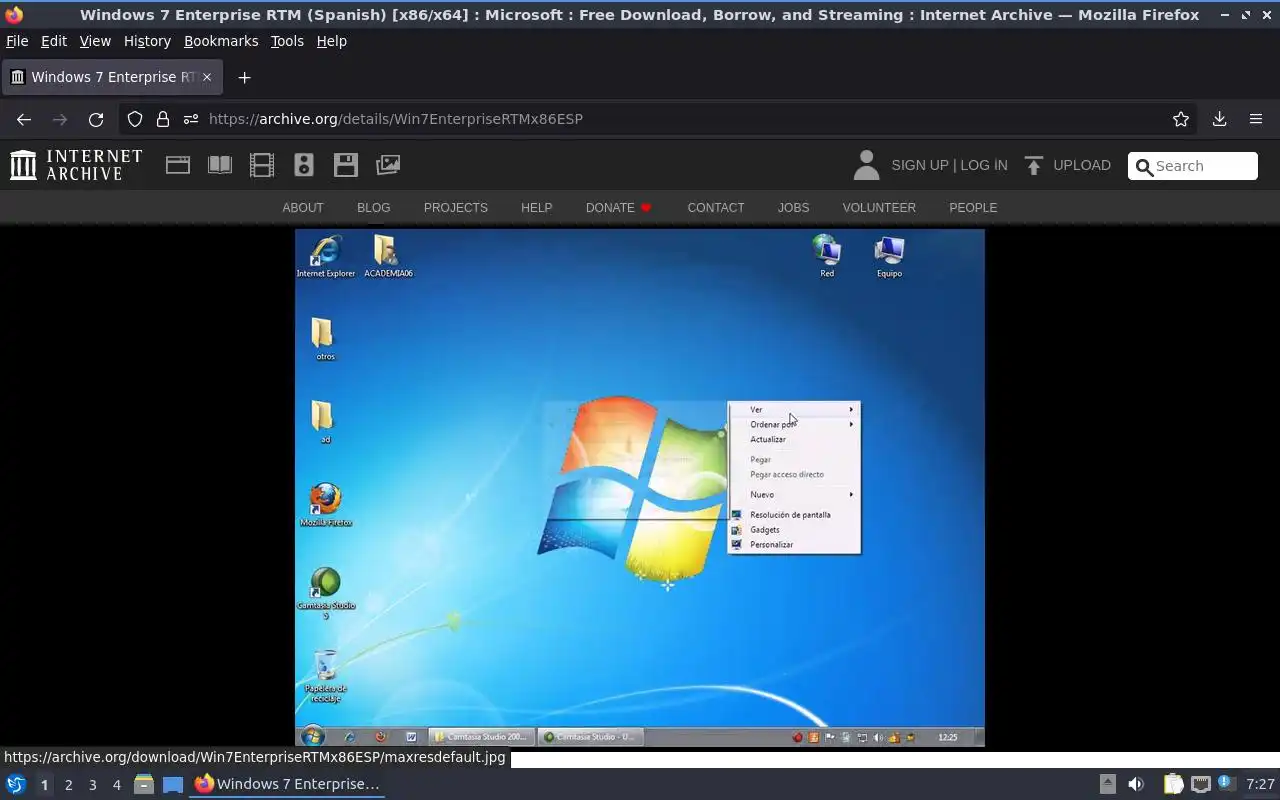Open the Bookmarks menu
Screen dimensions: 1280x800
[x=221, y=41]
